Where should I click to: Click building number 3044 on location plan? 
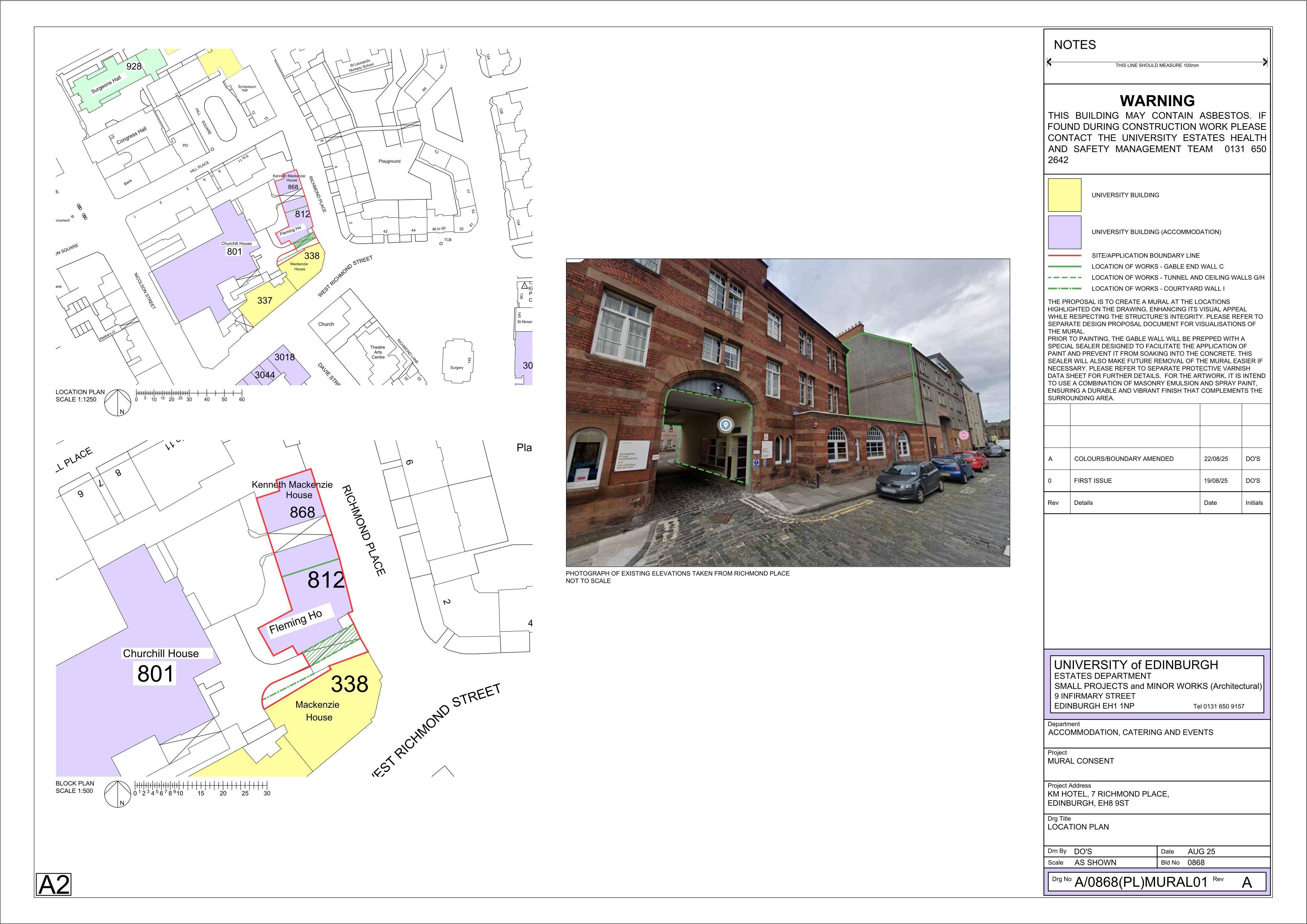[265, 375]
